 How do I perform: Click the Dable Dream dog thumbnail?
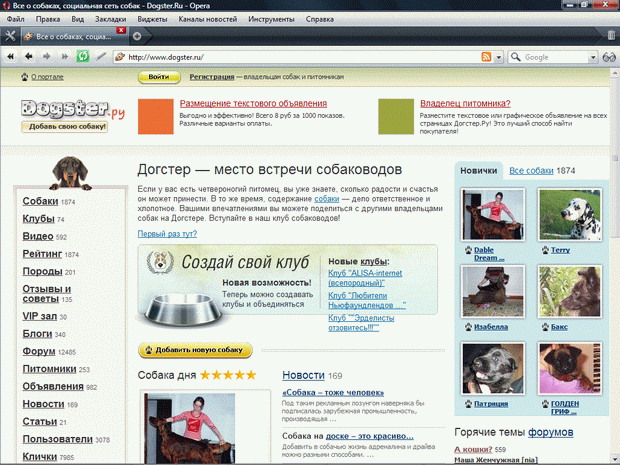coord(493,215)
